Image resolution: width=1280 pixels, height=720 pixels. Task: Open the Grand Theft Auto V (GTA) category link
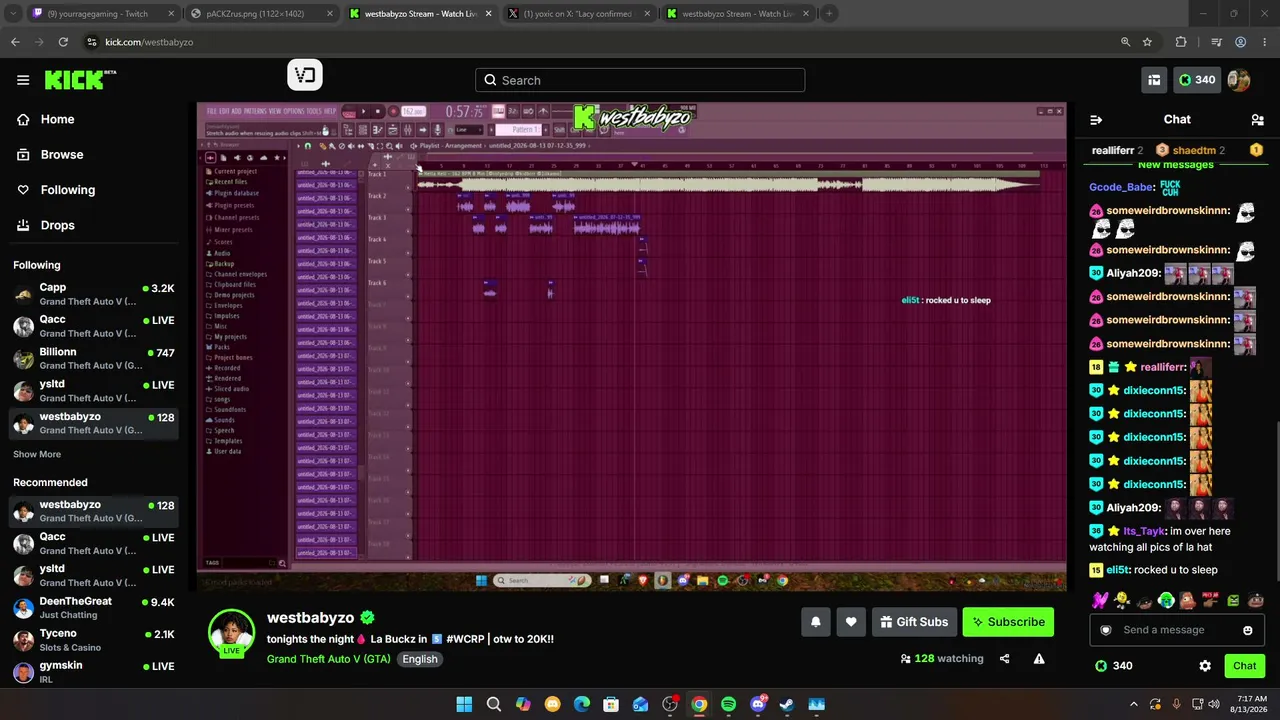[x=329, y=659]
